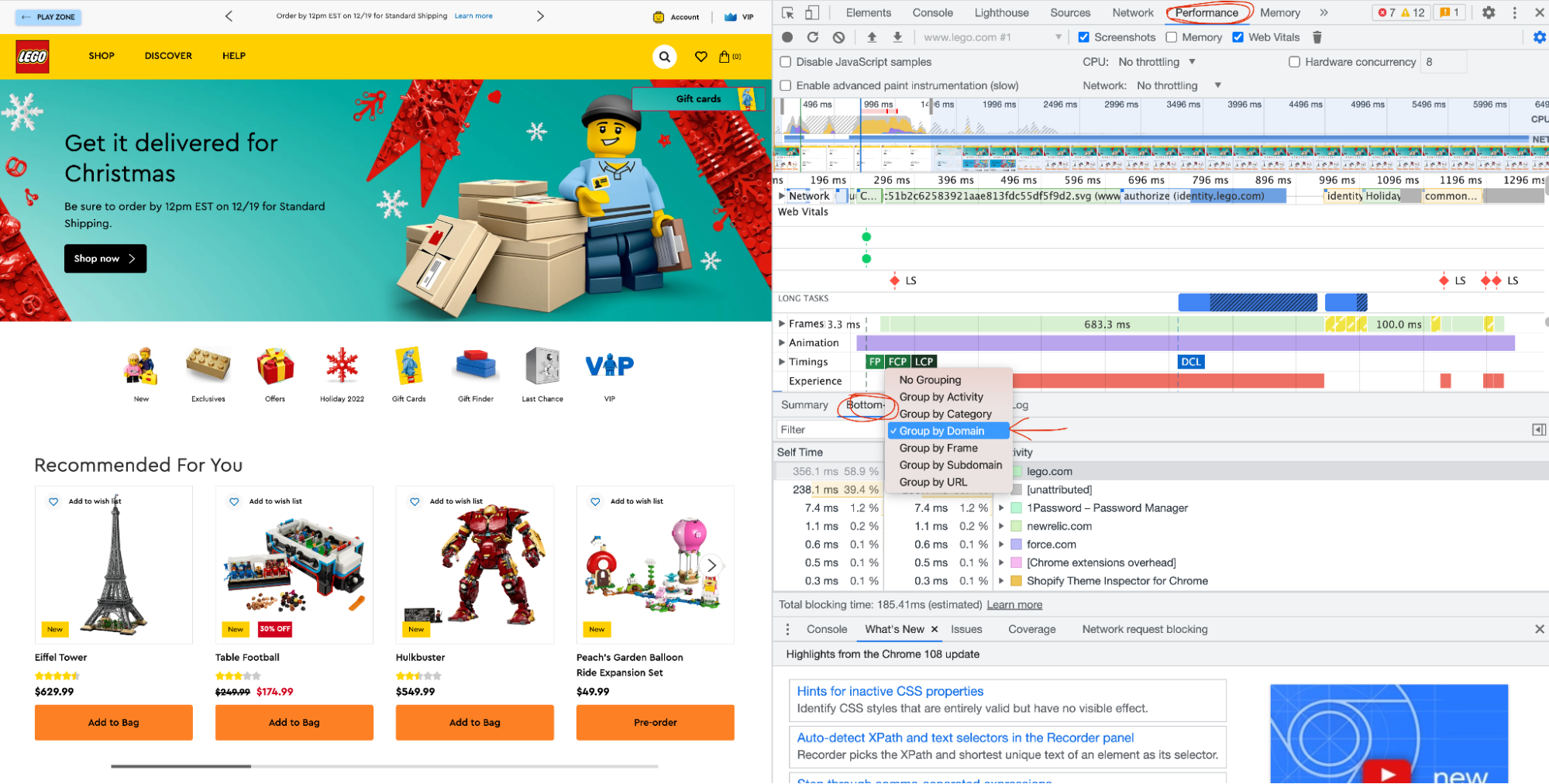Image resolution: width=1549 pixels, height=784 pixels.
Task: Enable the Memory checkbox
Action: (1171, 37)
